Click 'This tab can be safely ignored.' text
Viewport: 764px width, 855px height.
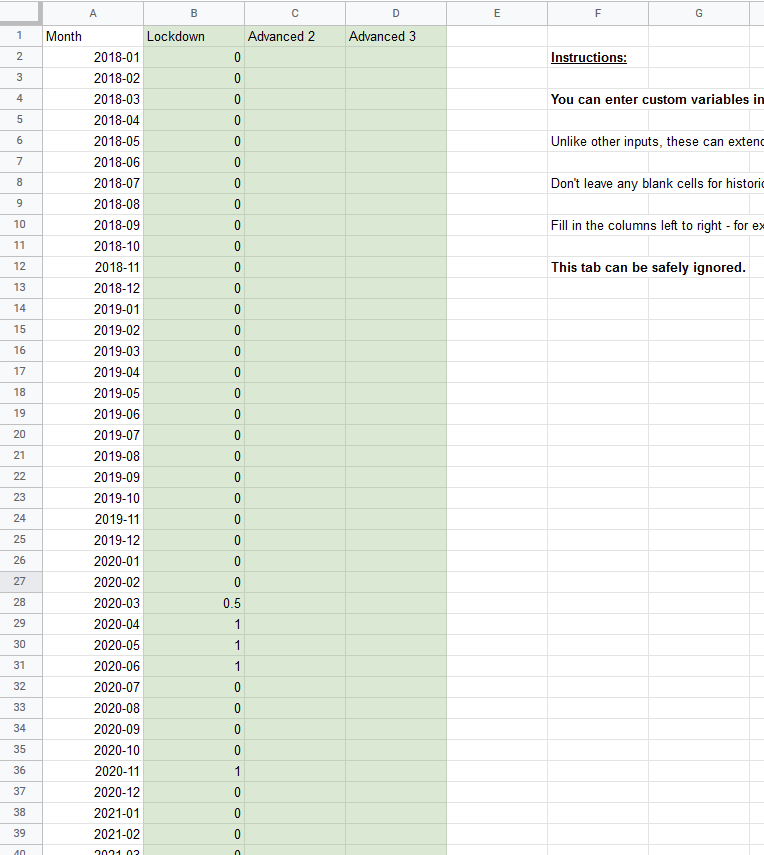[648, 267]
